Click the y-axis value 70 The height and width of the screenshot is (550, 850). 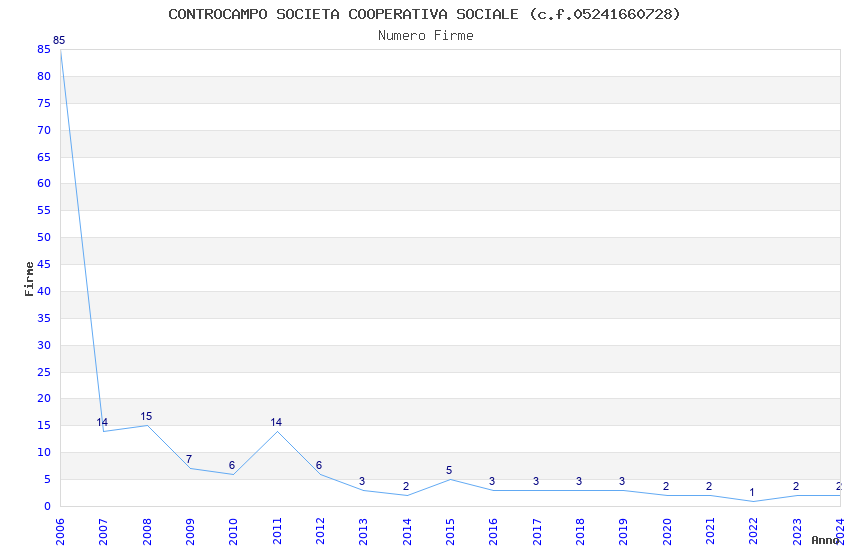tap(44, 130)
